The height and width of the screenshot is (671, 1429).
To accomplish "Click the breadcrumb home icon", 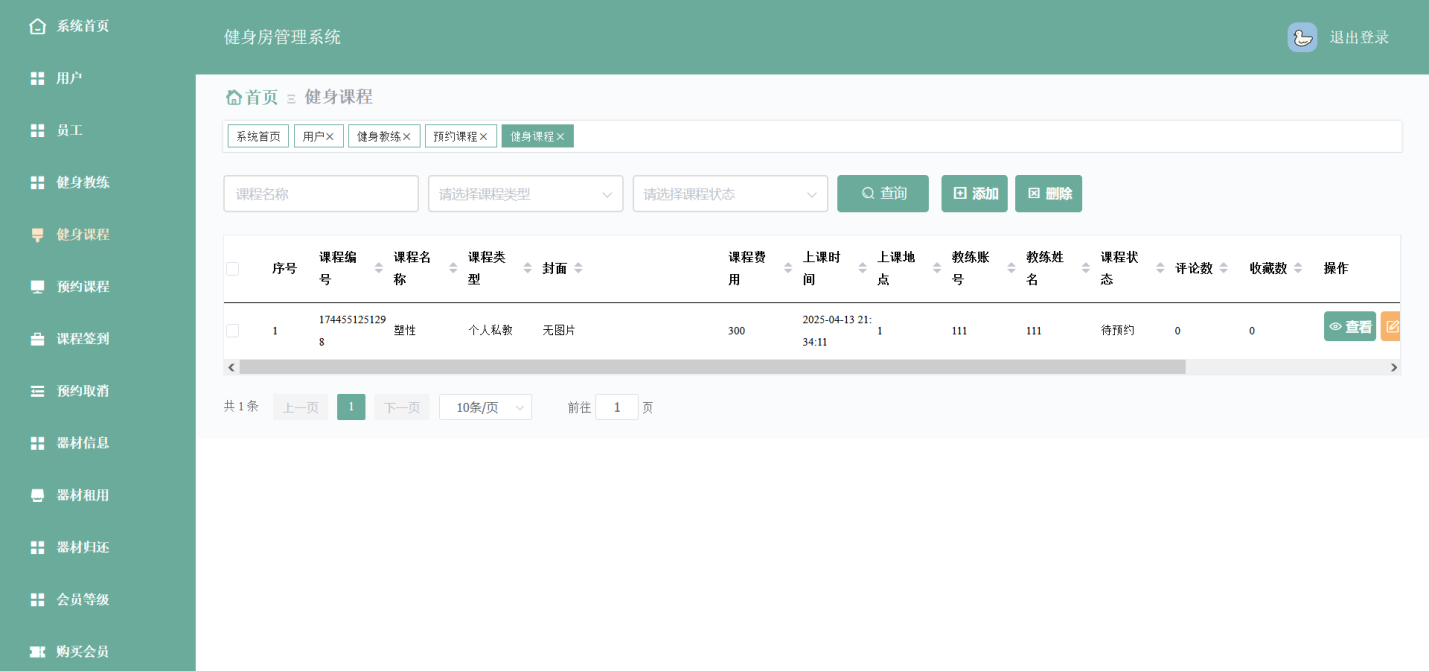I will click(234, 97).
